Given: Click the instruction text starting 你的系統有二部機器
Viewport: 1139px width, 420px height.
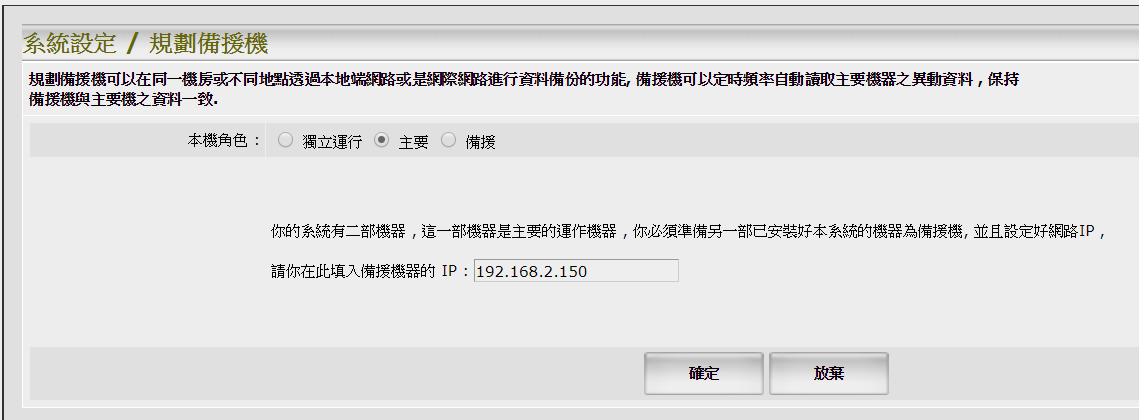Looking at the screenshot, I should point(688,232).
